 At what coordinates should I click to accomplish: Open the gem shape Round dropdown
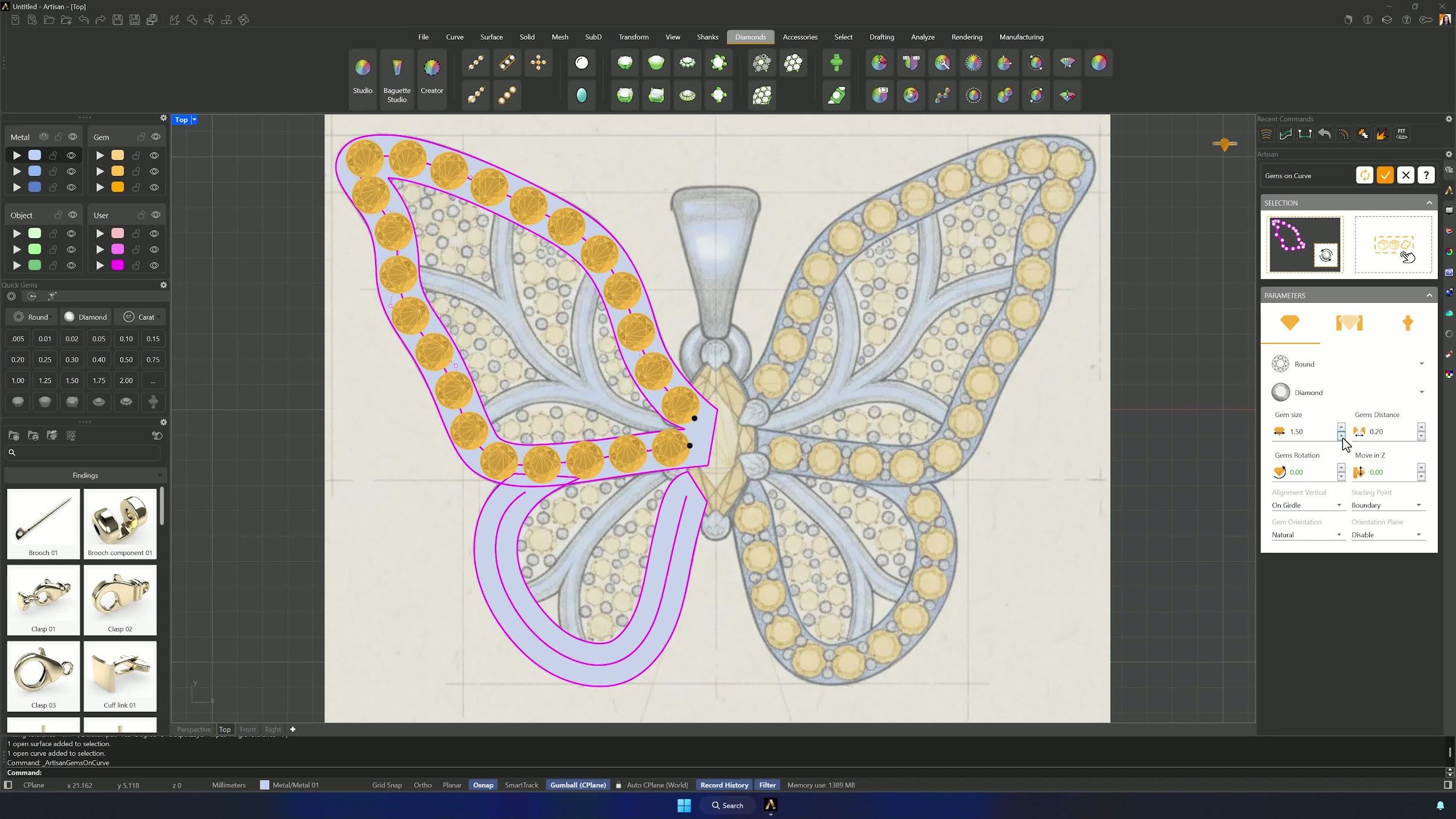point(1348,364)
